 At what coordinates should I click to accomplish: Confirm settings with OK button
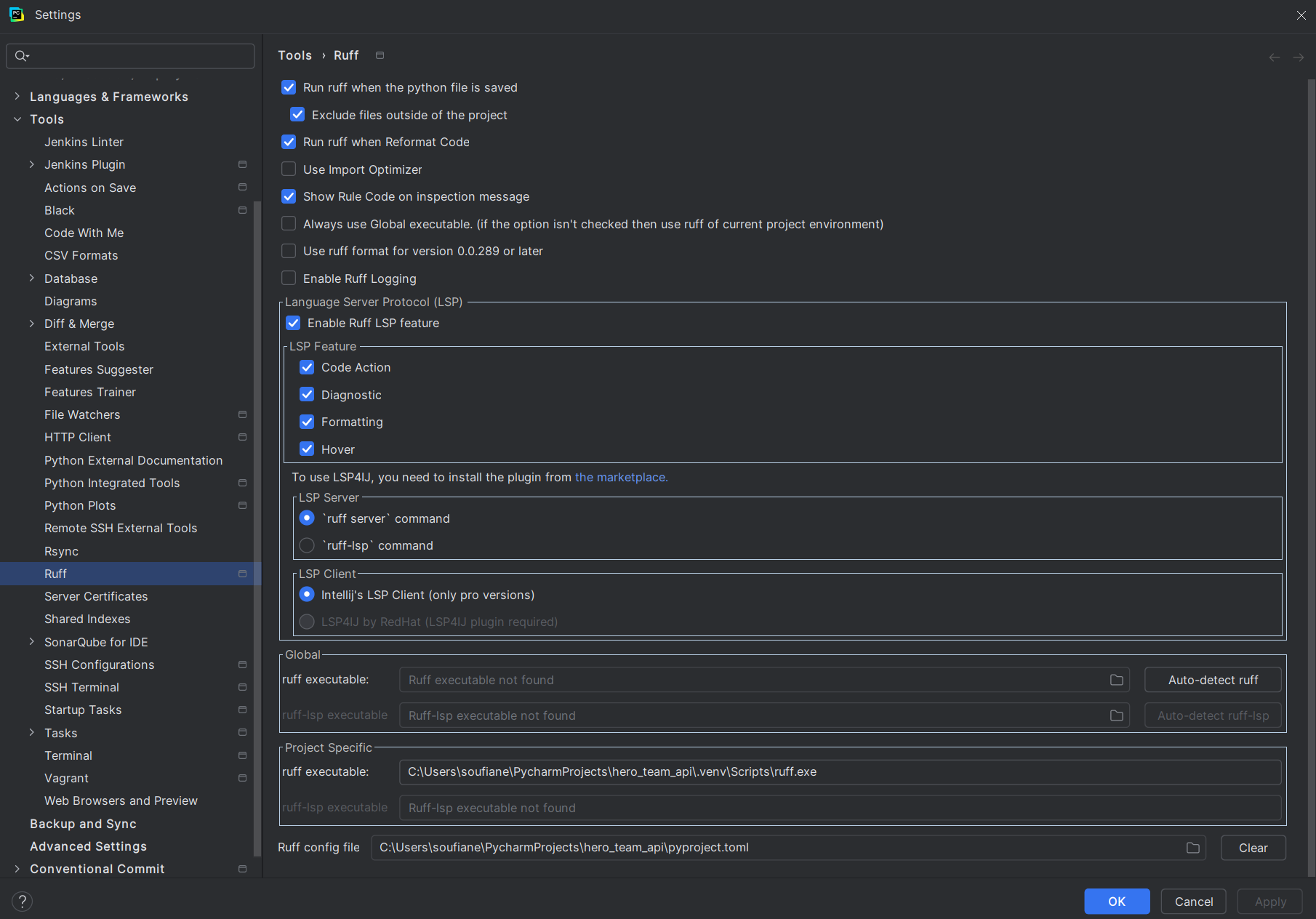[1117, 902]
